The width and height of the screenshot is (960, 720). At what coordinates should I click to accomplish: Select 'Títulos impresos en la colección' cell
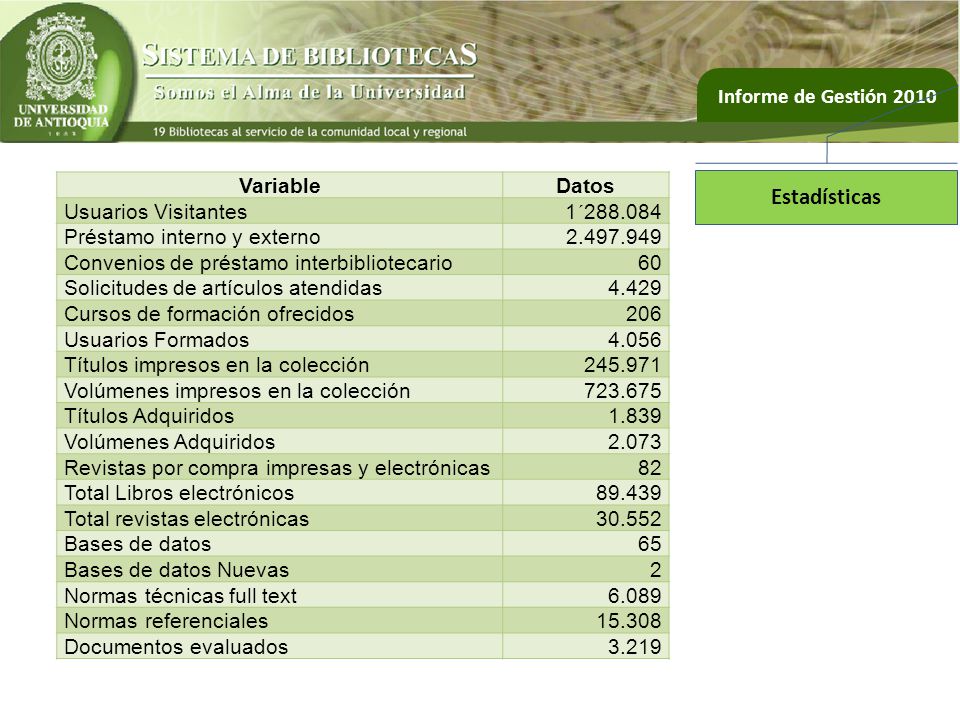click(280, 365)
